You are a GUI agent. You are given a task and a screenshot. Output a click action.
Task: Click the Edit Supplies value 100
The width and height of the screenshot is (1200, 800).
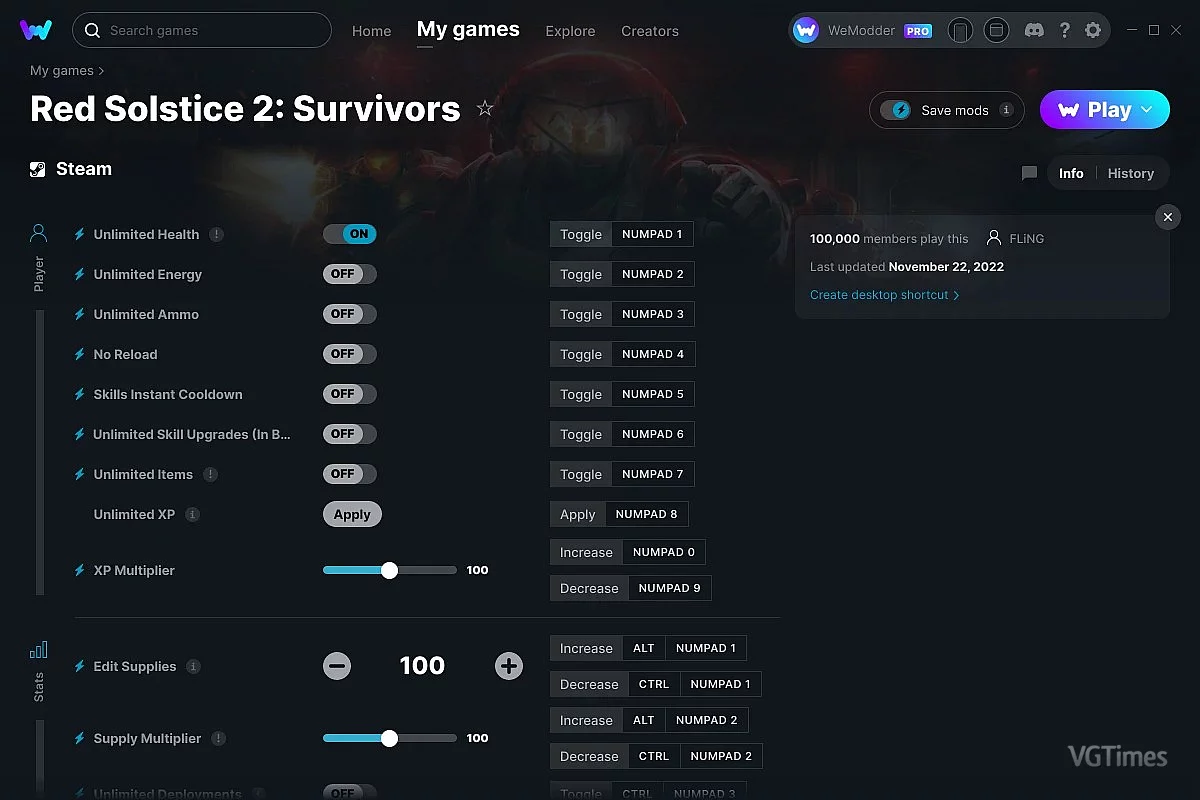click(x=422, y=666)
